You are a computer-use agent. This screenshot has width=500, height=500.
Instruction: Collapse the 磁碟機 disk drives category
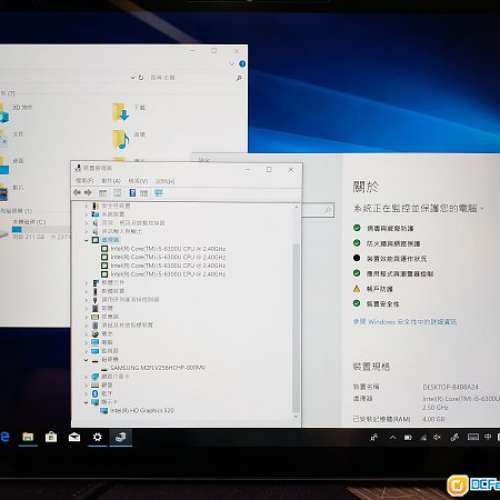pos(86,360)
